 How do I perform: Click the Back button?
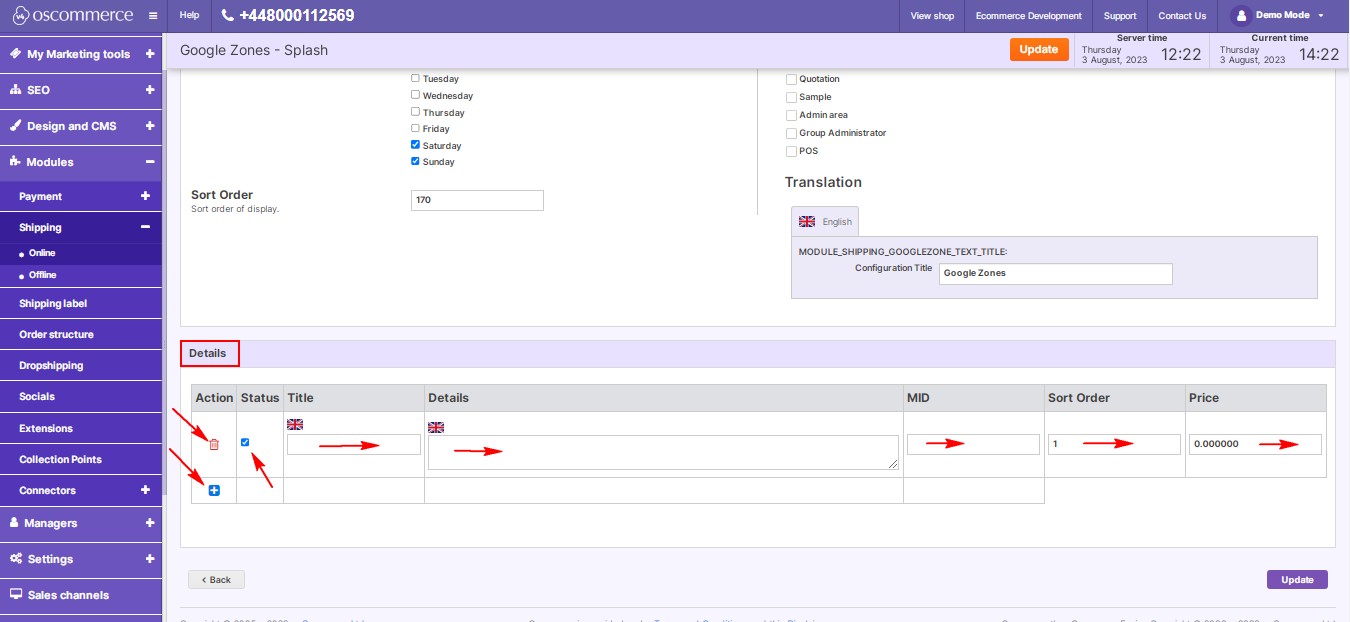point(216,580)
